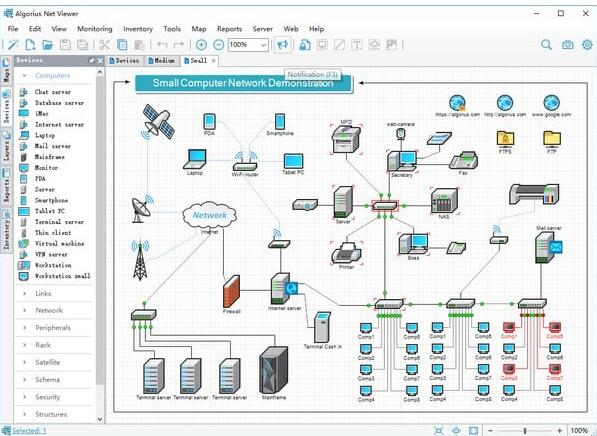Expand the Security category
The width and height of the screenshot is (597, 436).
click(x=48, y=397)
